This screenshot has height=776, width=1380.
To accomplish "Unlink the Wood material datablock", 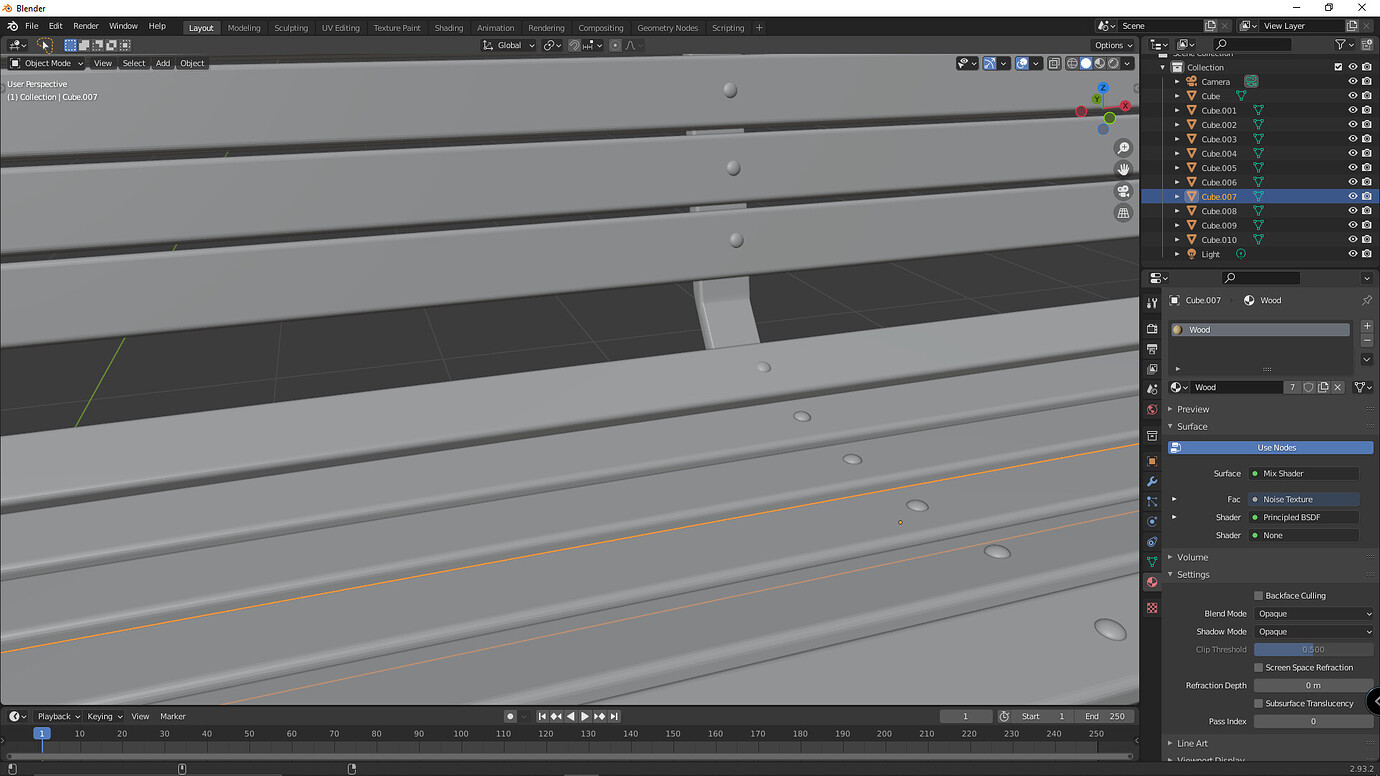I will [1338, 387].
